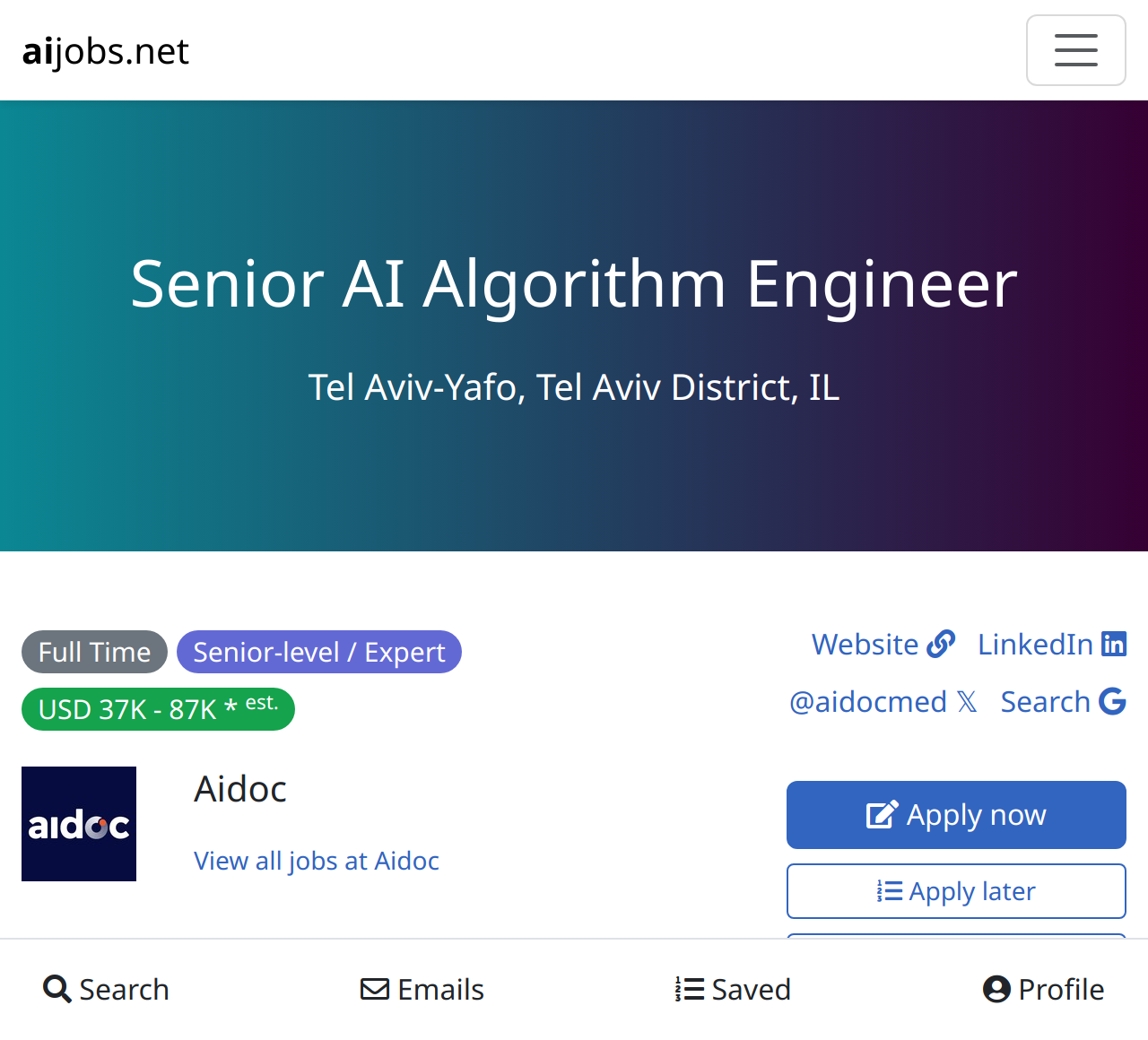Screen dimensions: 1148x1040
Task: Click the user circle Profile icon
Action: [x=996, y=989]
